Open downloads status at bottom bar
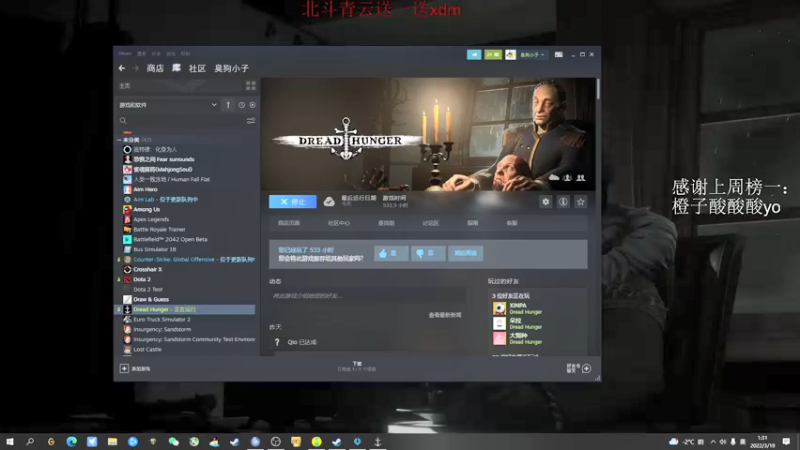 pyautogui.click(x=357, y=366)
